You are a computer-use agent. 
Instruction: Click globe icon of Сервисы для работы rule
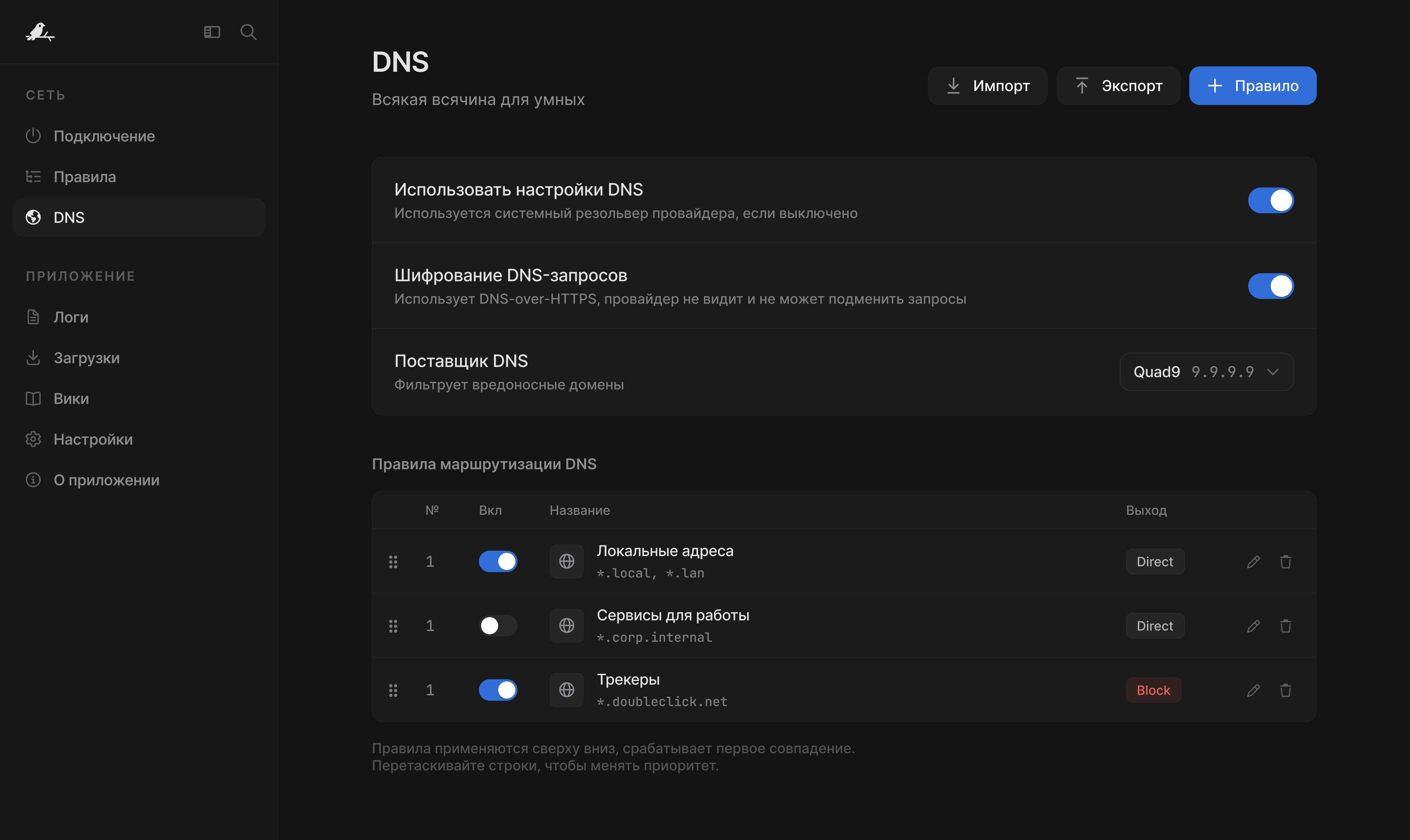click(566, 625)
